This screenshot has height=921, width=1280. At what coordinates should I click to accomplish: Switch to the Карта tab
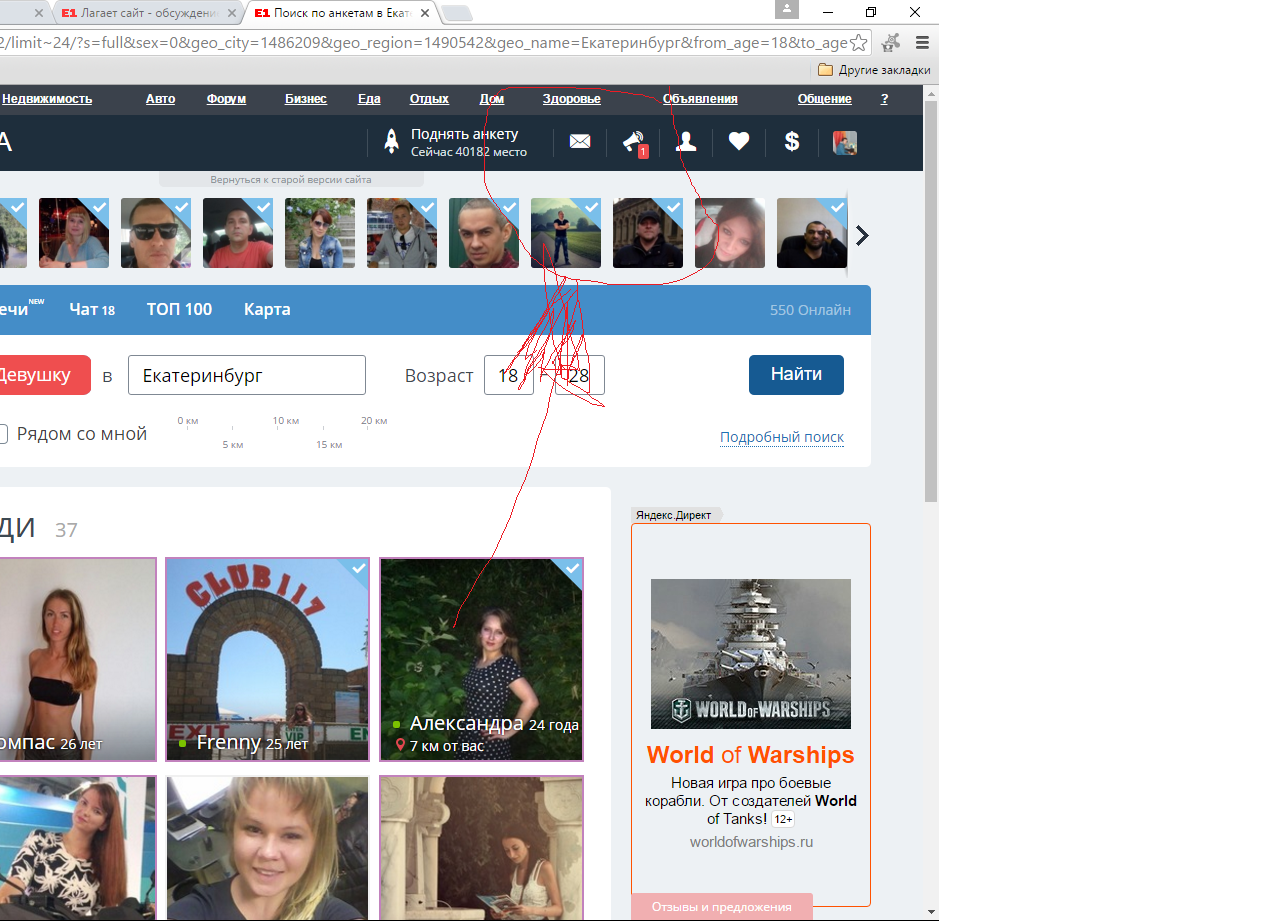point(267,309)
